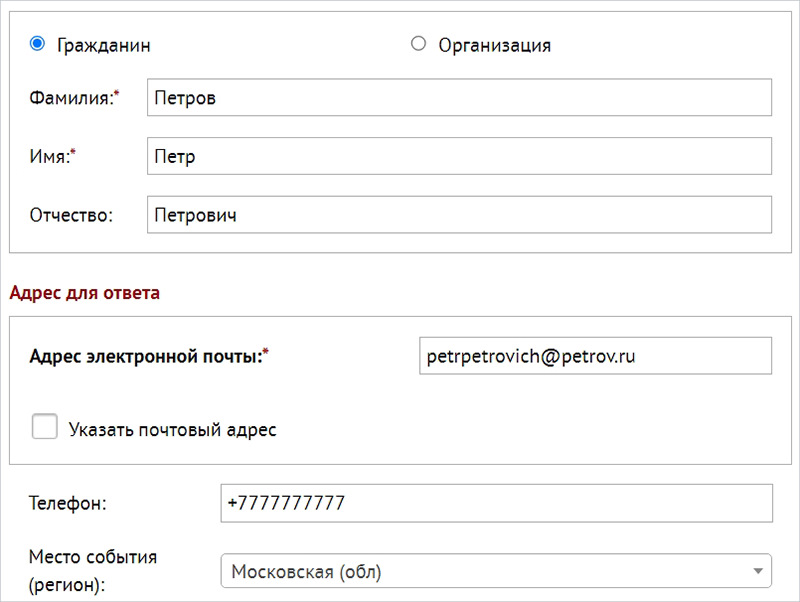Click the Адрес электронной почты label
Screen dimensions: 800x602
pyautogui.click(x=148, y=356)
